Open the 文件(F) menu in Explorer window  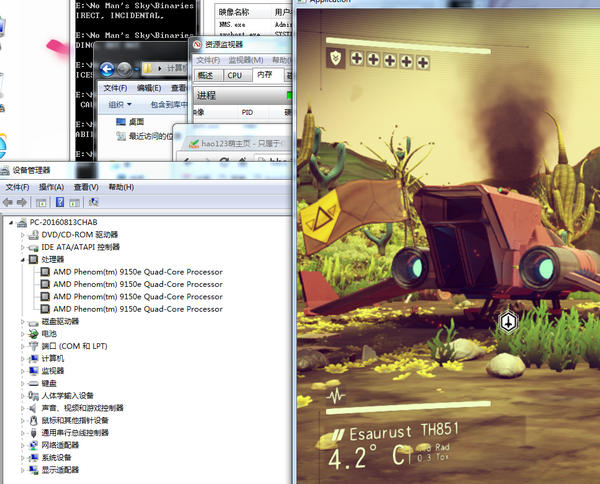pos(115,88)
